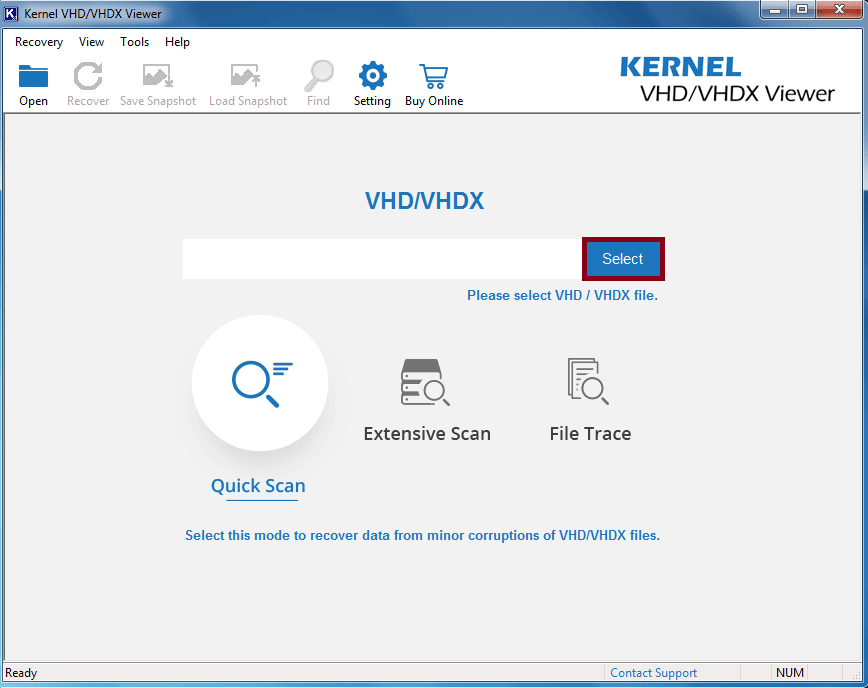
Task: Click the Save Snapshot toolbar icon
Action: pos(158,76)
